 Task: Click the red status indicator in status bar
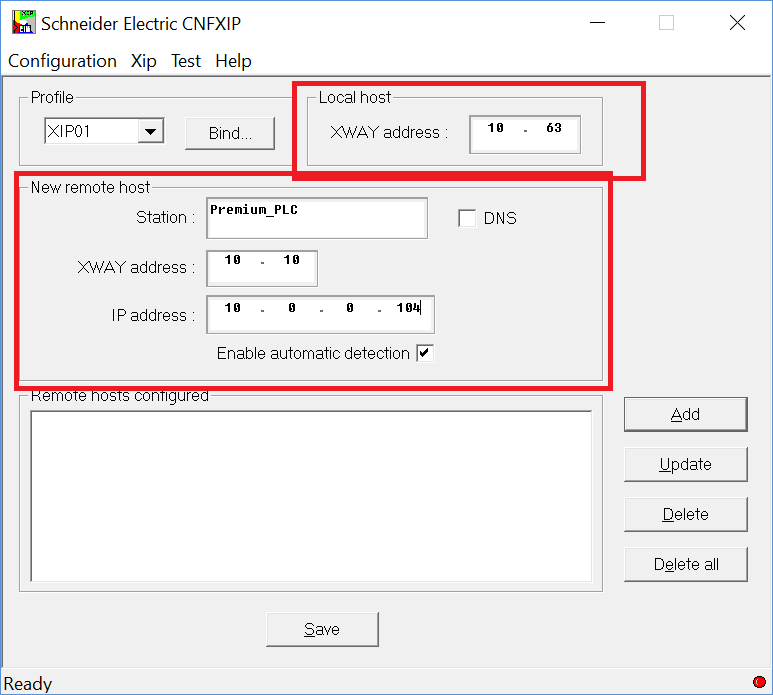pos(759,682)
